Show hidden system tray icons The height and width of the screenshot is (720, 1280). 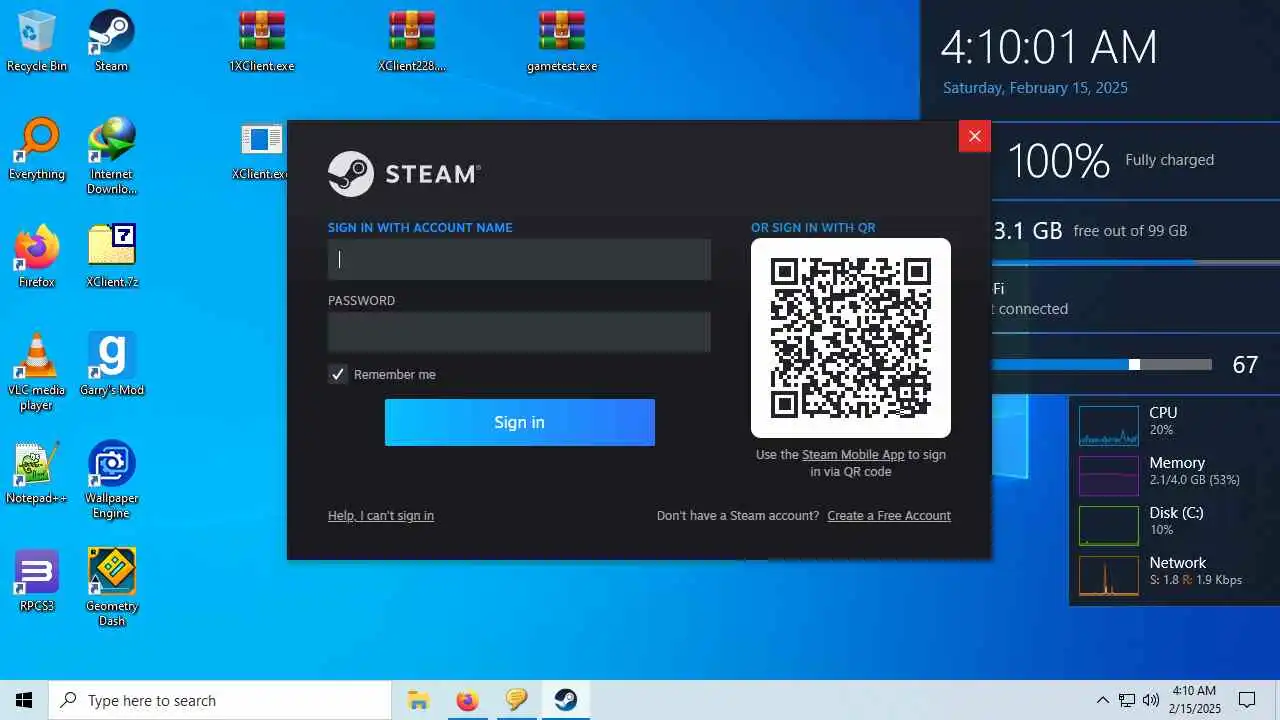[x=1102, y=700]
